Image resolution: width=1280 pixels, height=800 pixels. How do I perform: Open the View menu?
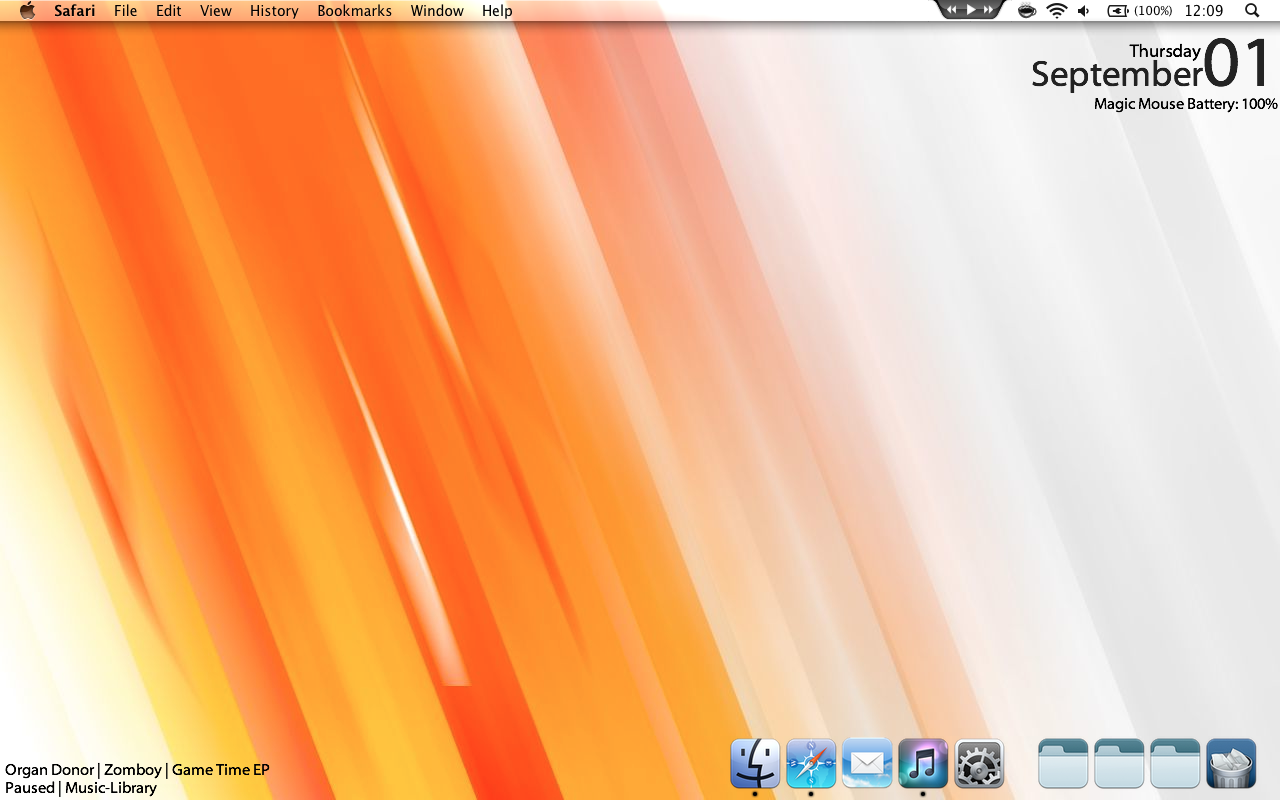click(216, 11)
